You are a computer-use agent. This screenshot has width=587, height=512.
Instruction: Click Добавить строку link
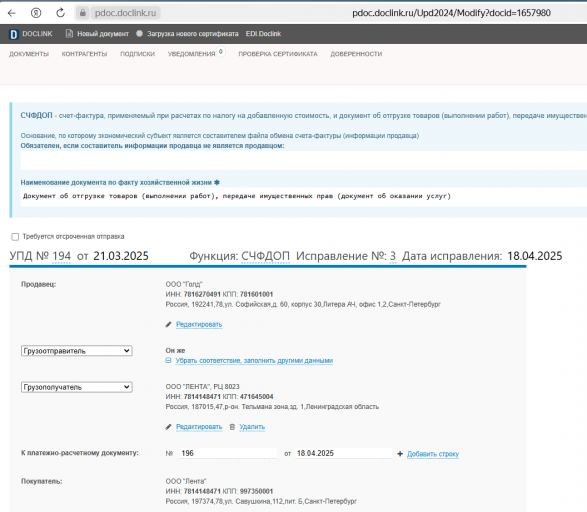433,454
